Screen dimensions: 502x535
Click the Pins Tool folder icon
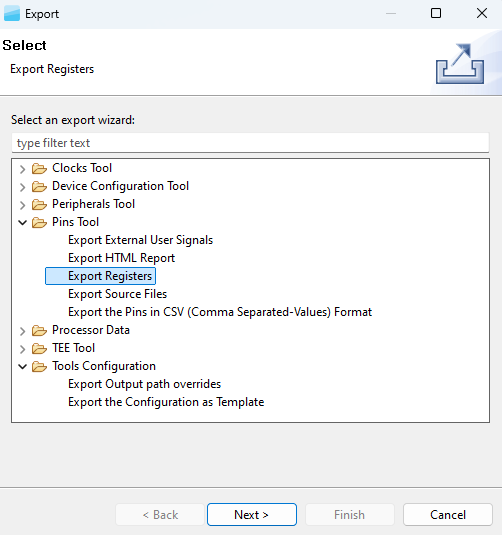pos(39,223)
